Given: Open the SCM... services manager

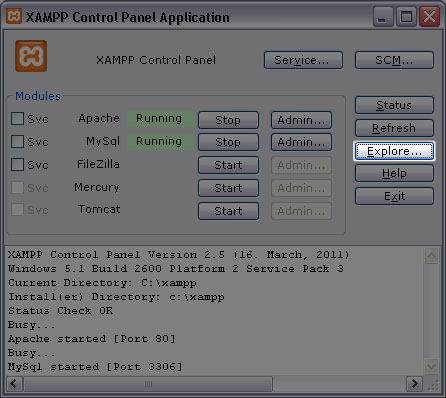Looking at the screenshot, I should [x=394, y=60].
